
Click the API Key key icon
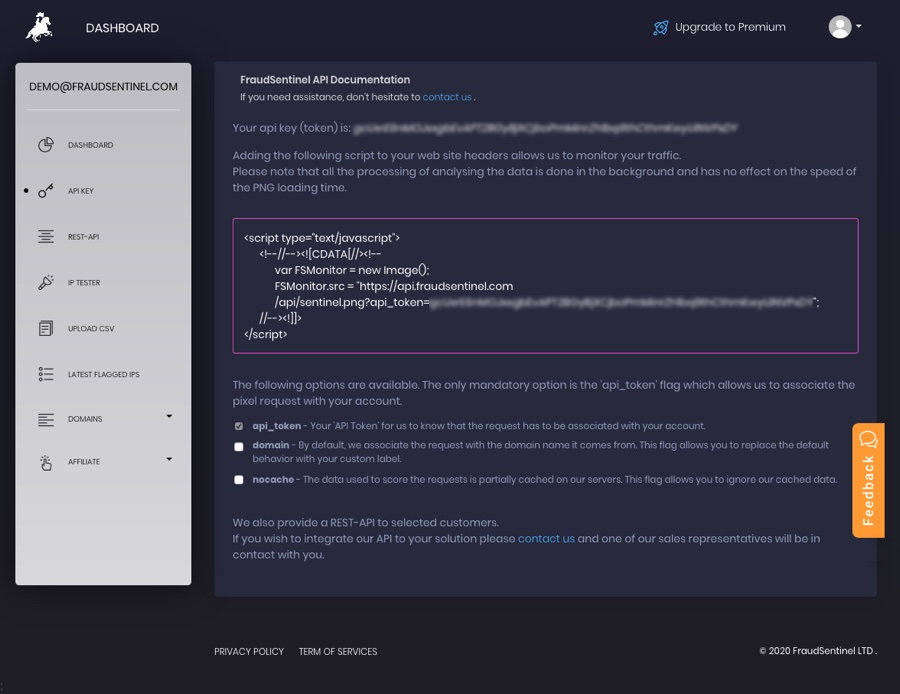tap(46, 191)
